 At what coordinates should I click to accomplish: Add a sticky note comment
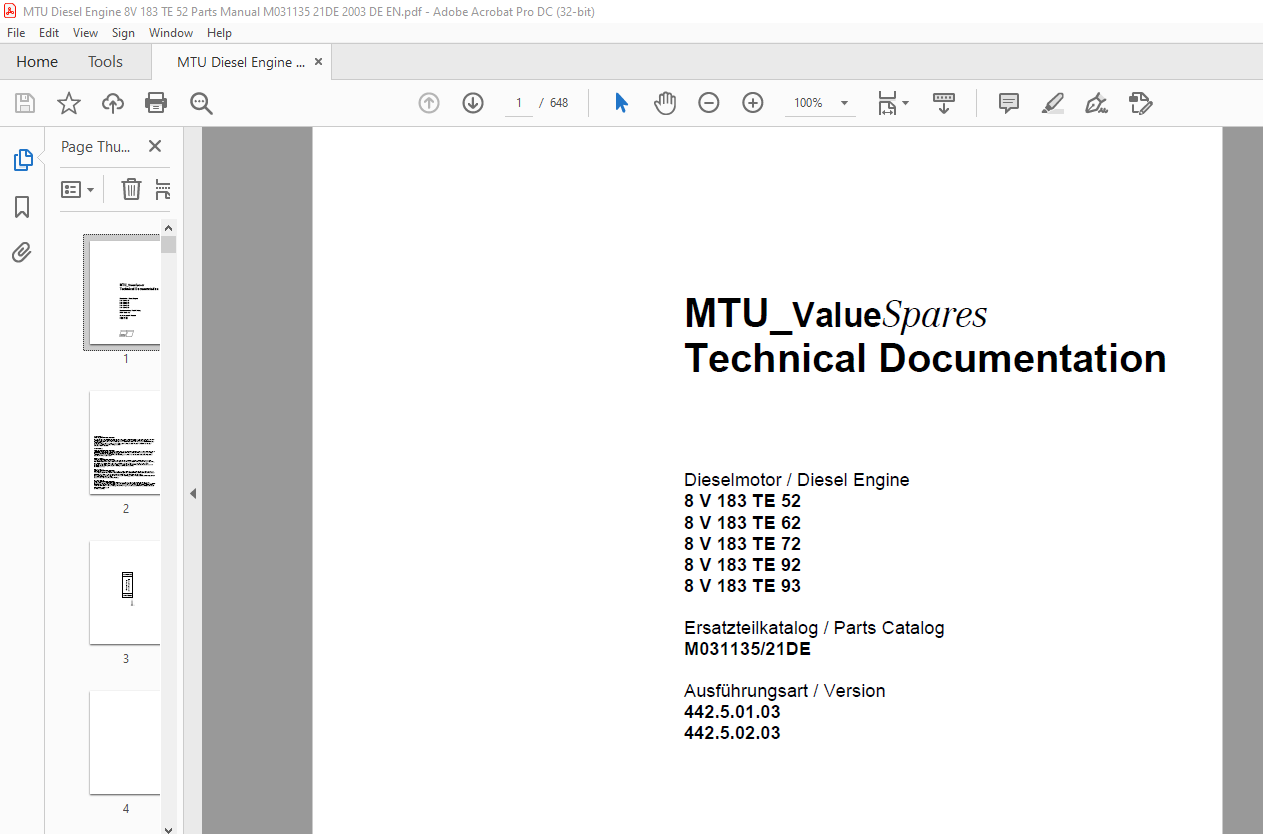pyautogui.click(x=1009, y=103)
